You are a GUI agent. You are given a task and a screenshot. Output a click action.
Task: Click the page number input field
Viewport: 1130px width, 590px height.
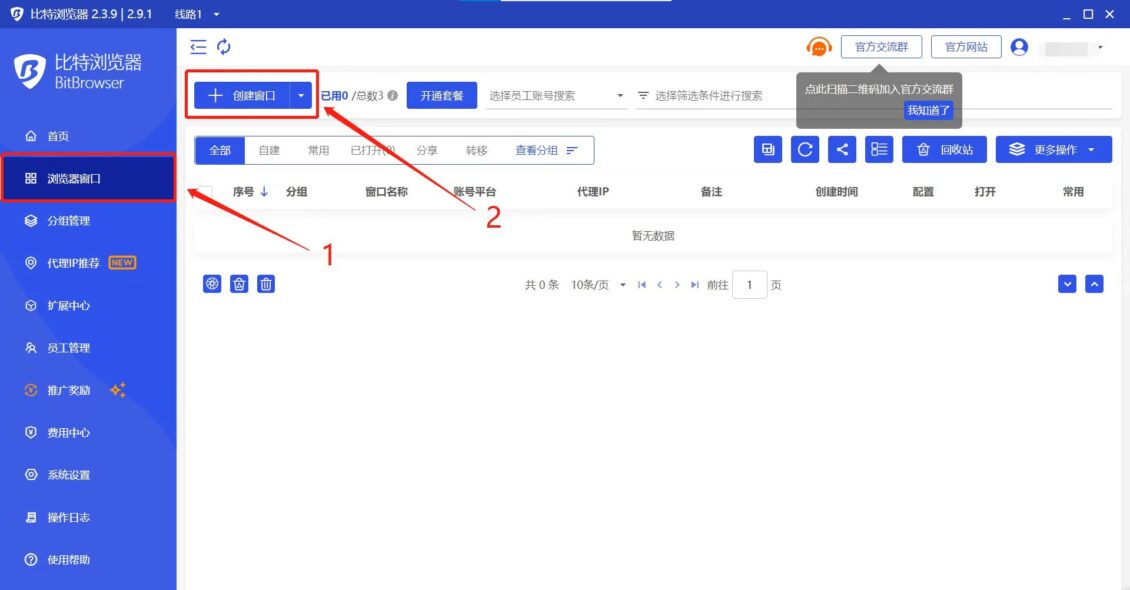749,285
